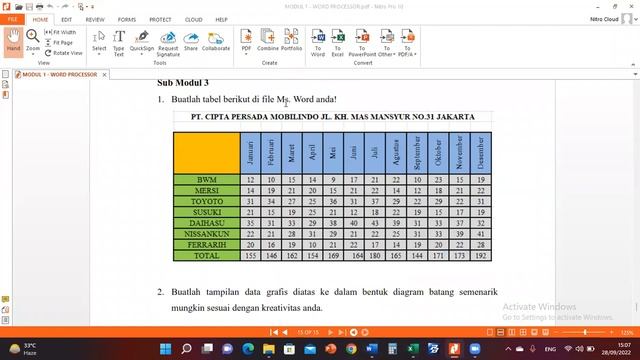Choose Fit Width view
Viewport: 640px width, 360px height.
pos(60,32)
